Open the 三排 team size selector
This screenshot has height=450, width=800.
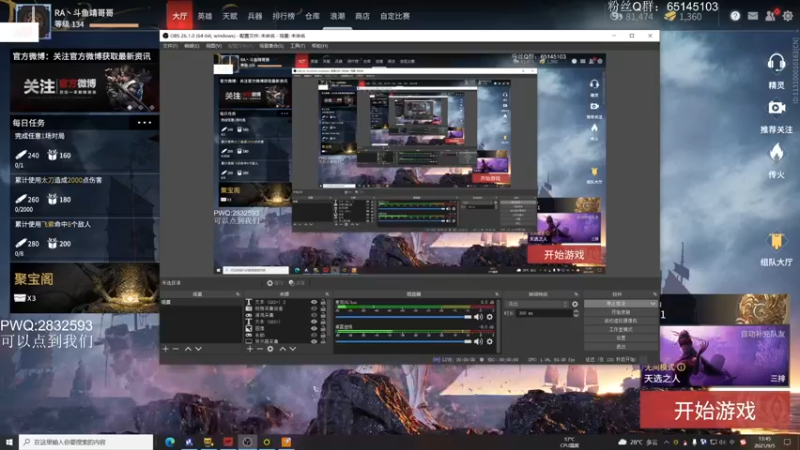778,379
